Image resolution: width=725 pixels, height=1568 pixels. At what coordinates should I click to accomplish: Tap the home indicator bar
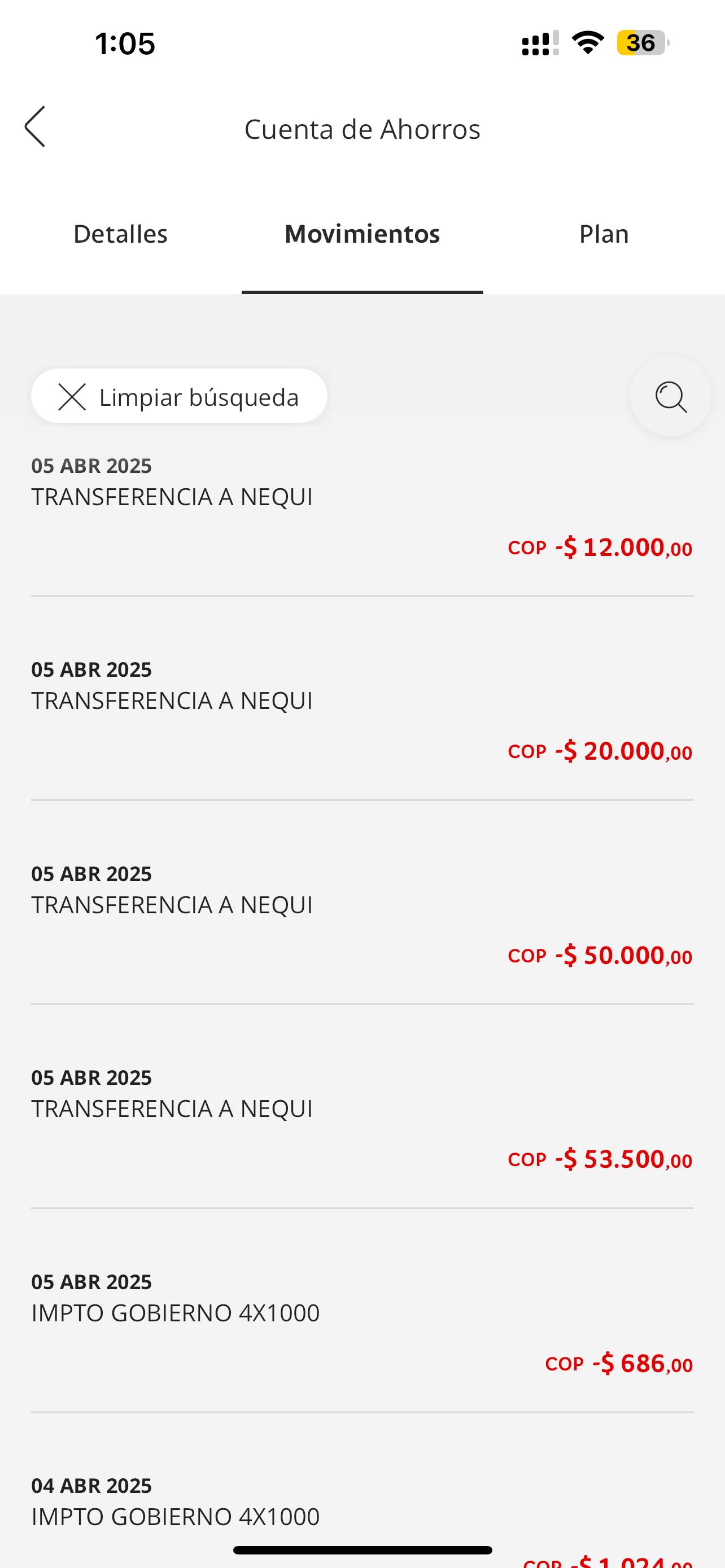tap(362, 1550)
